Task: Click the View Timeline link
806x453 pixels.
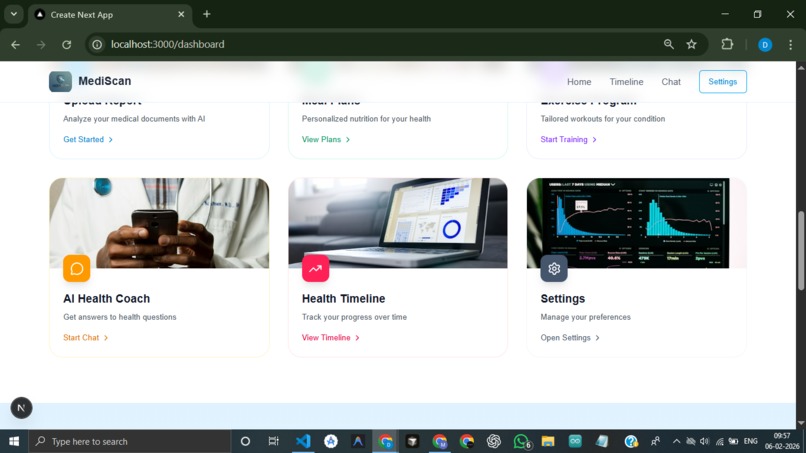Action: click(331, 338)
